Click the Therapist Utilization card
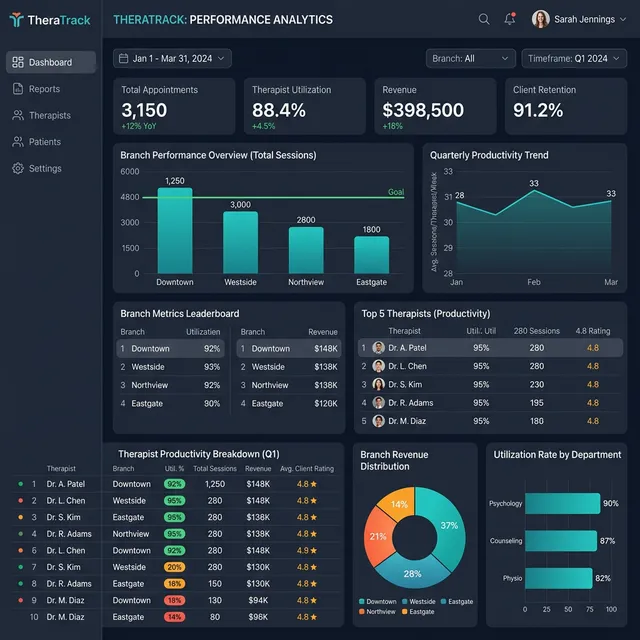Screen dimensions: 640x640 pyautogui.click(x=304, y=106)
